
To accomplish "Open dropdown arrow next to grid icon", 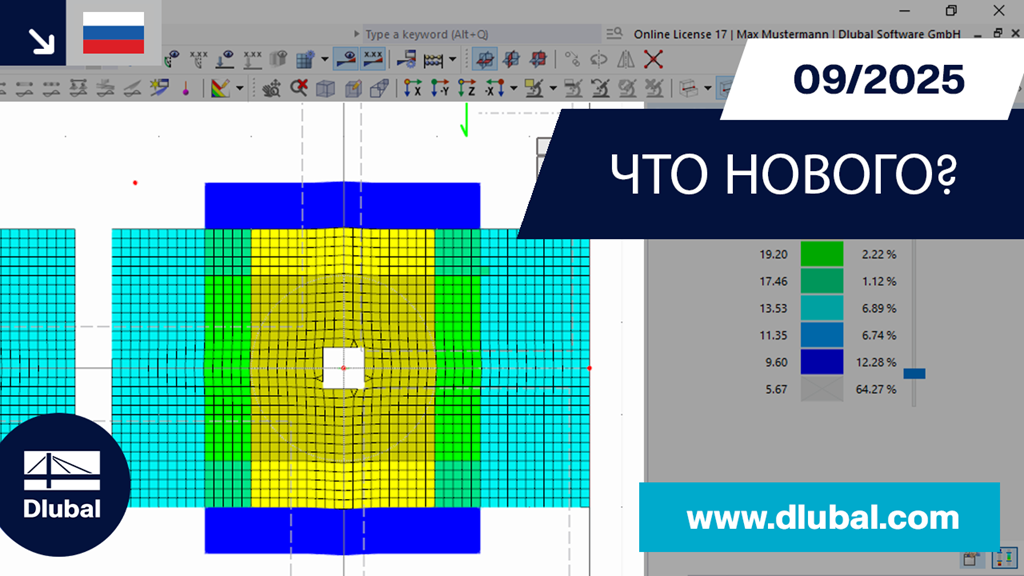I will tap(325, 59).
